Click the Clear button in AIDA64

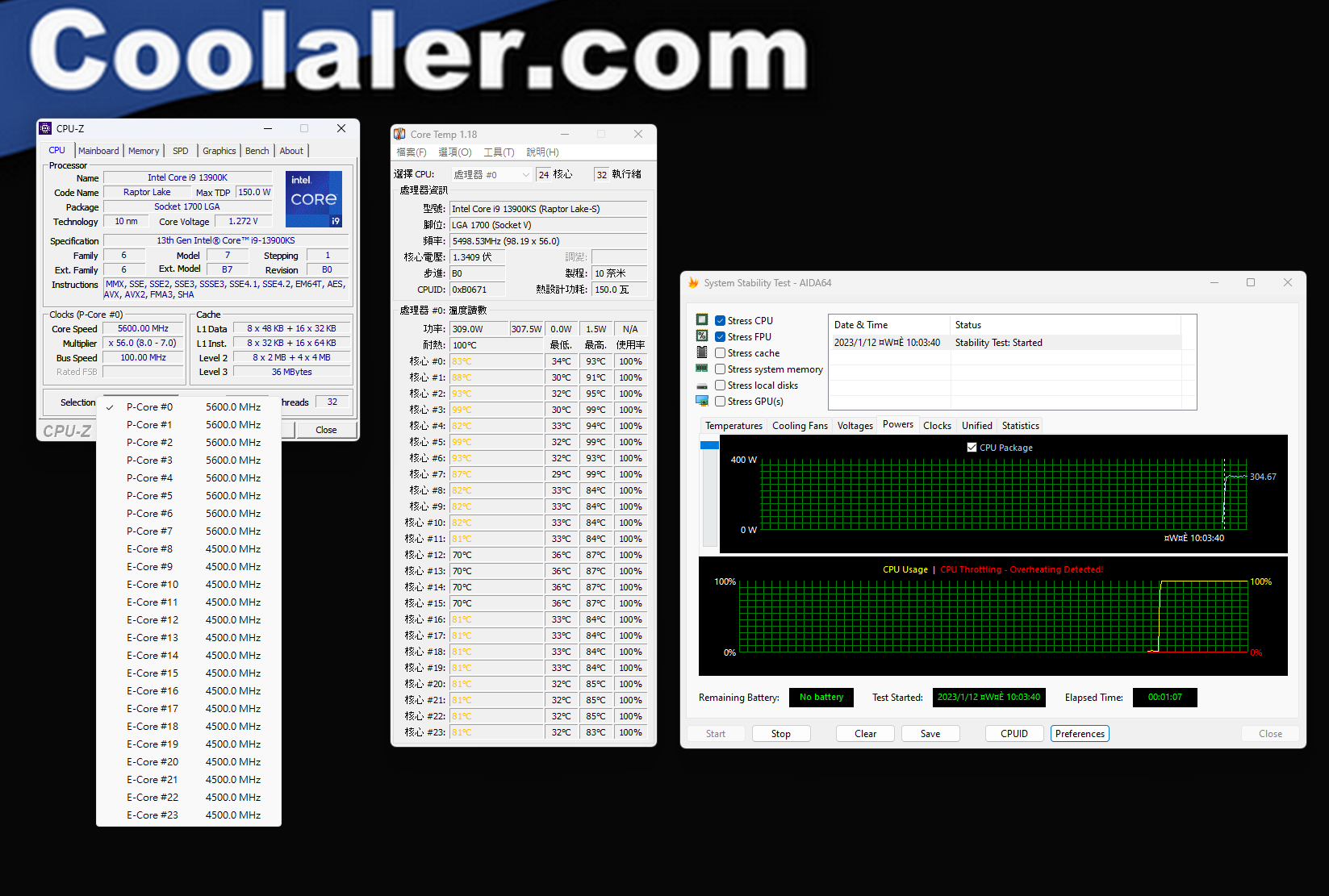click(865, 734)
